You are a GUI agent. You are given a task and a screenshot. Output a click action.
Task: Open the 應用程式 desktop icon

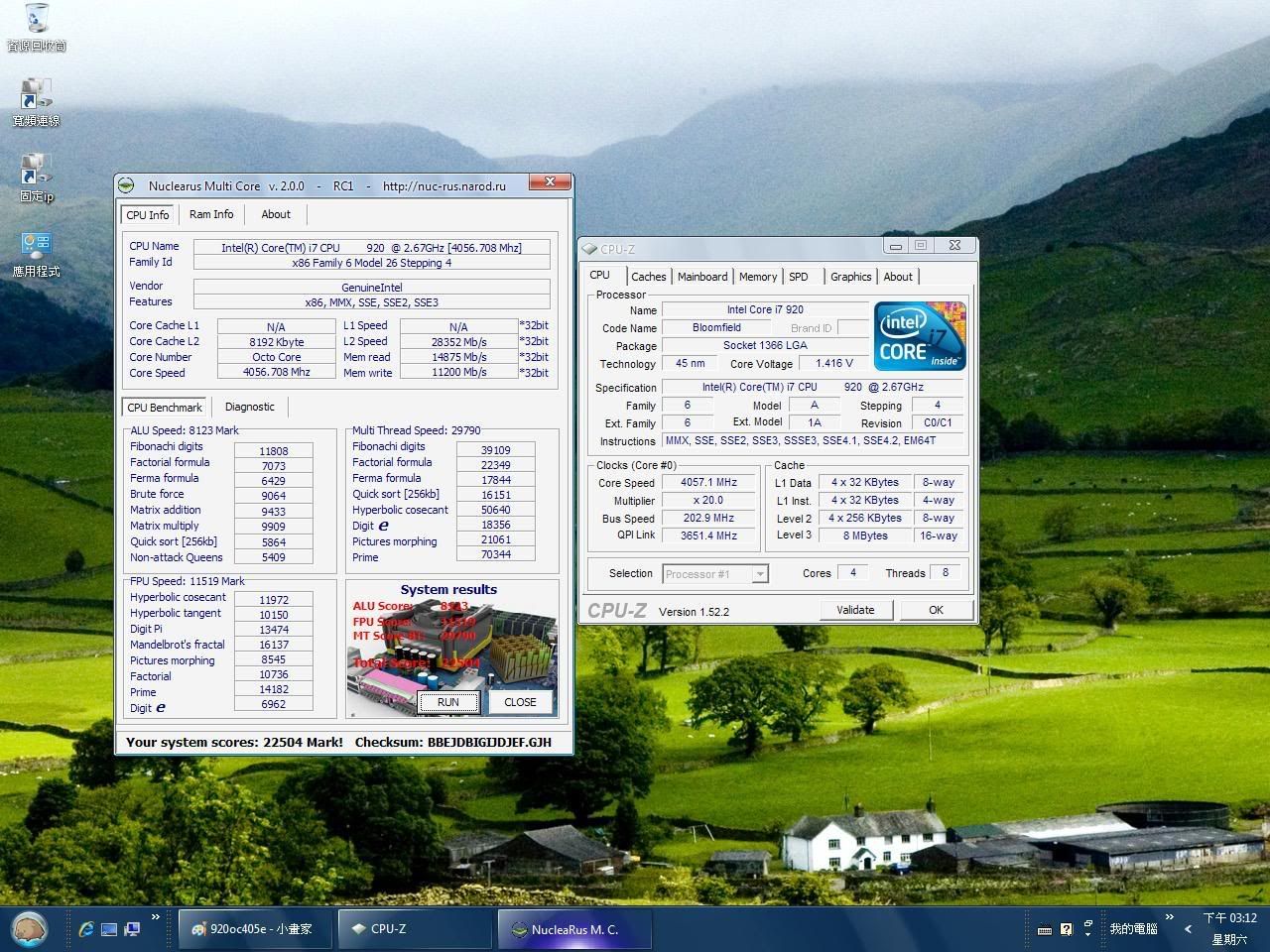36,253
